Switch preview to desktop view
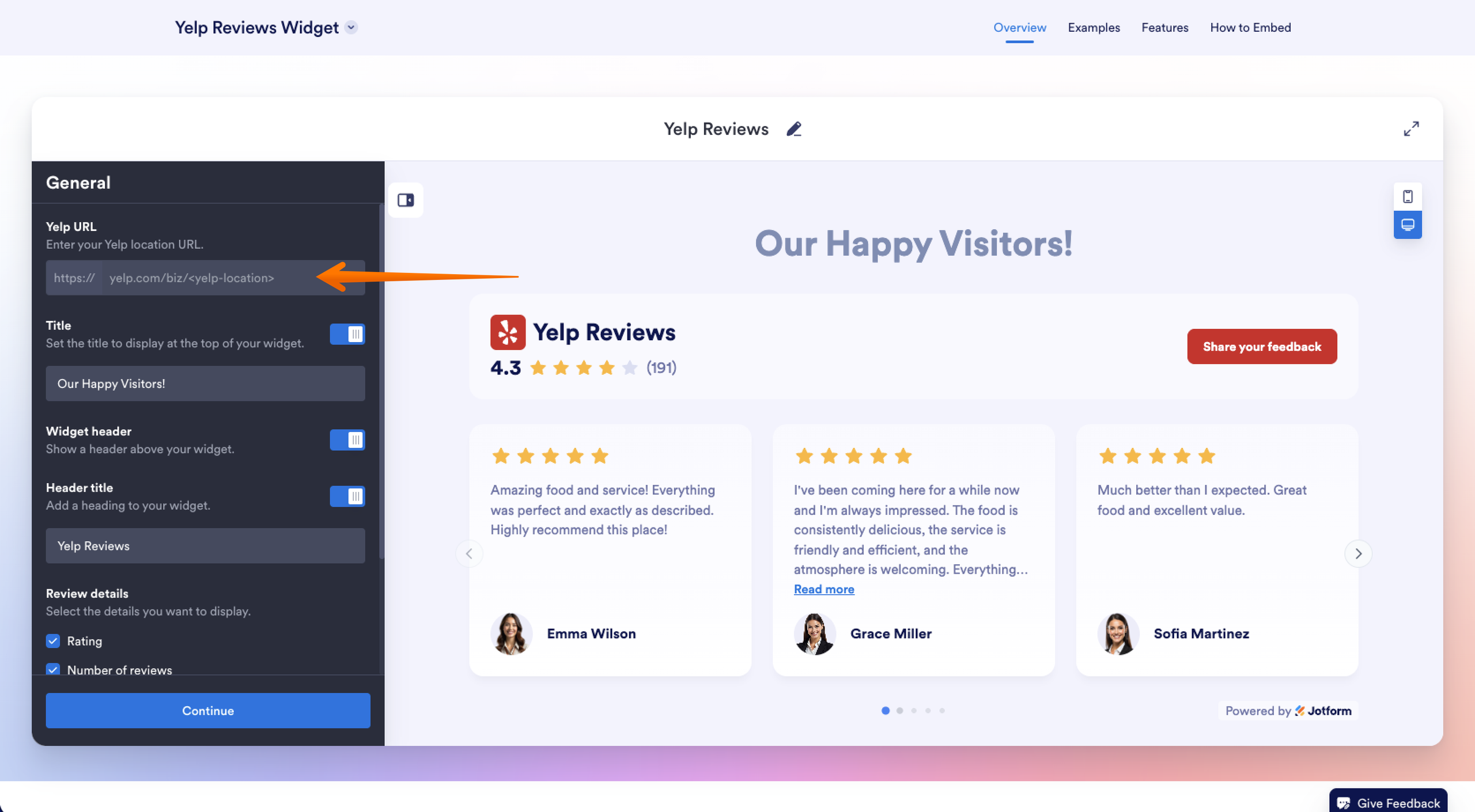This screenshot has width=1475, height=812. (x=1408, y=225)
